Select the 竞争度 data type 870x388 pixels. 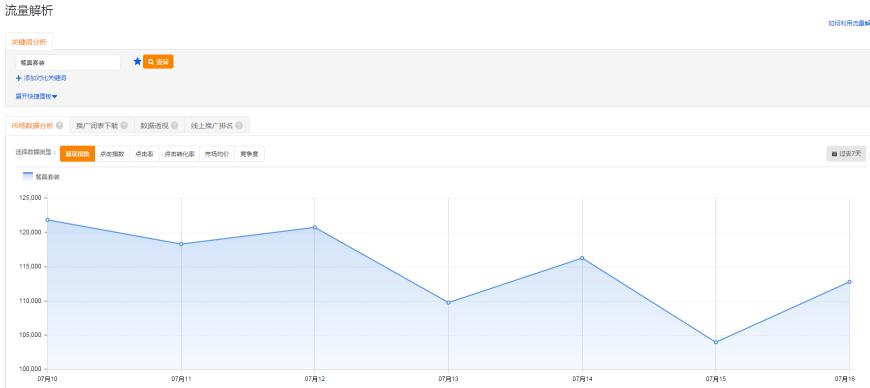(x=249, y=154)
